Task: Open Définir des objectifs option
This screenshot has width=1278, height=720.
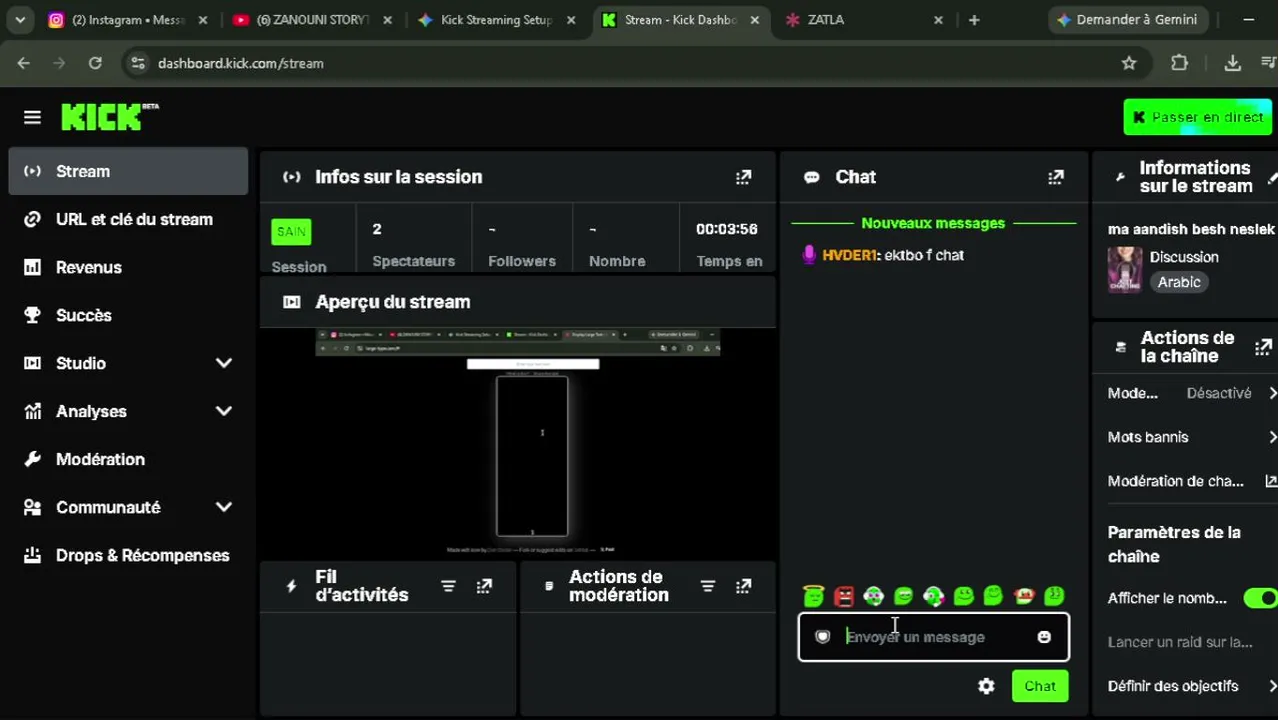Action: (1192, 686)
